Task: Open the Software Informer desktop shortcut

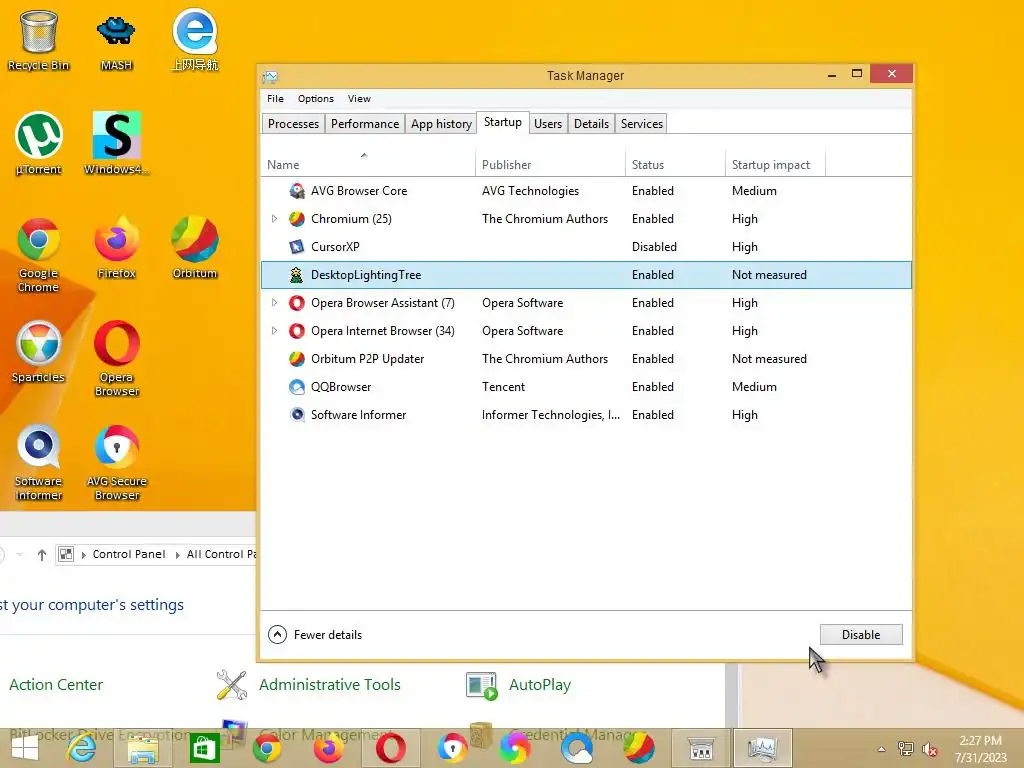Action: pyautogui.click(x=38, y=462)
